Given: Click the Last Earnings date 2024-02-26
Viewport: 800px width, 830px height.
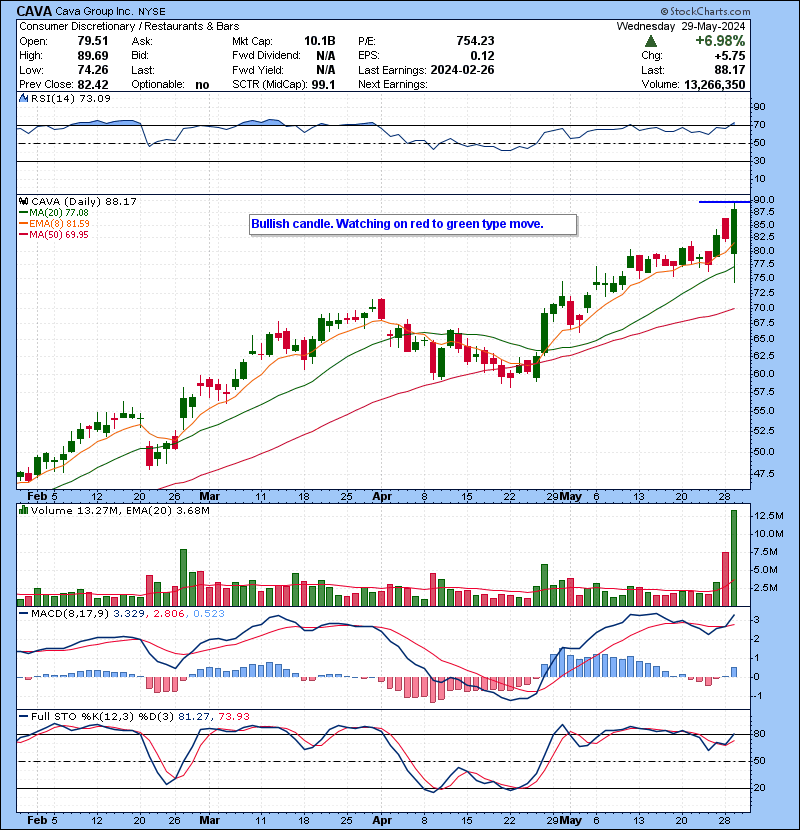Looking at the screenshot, I should [462, 70].
